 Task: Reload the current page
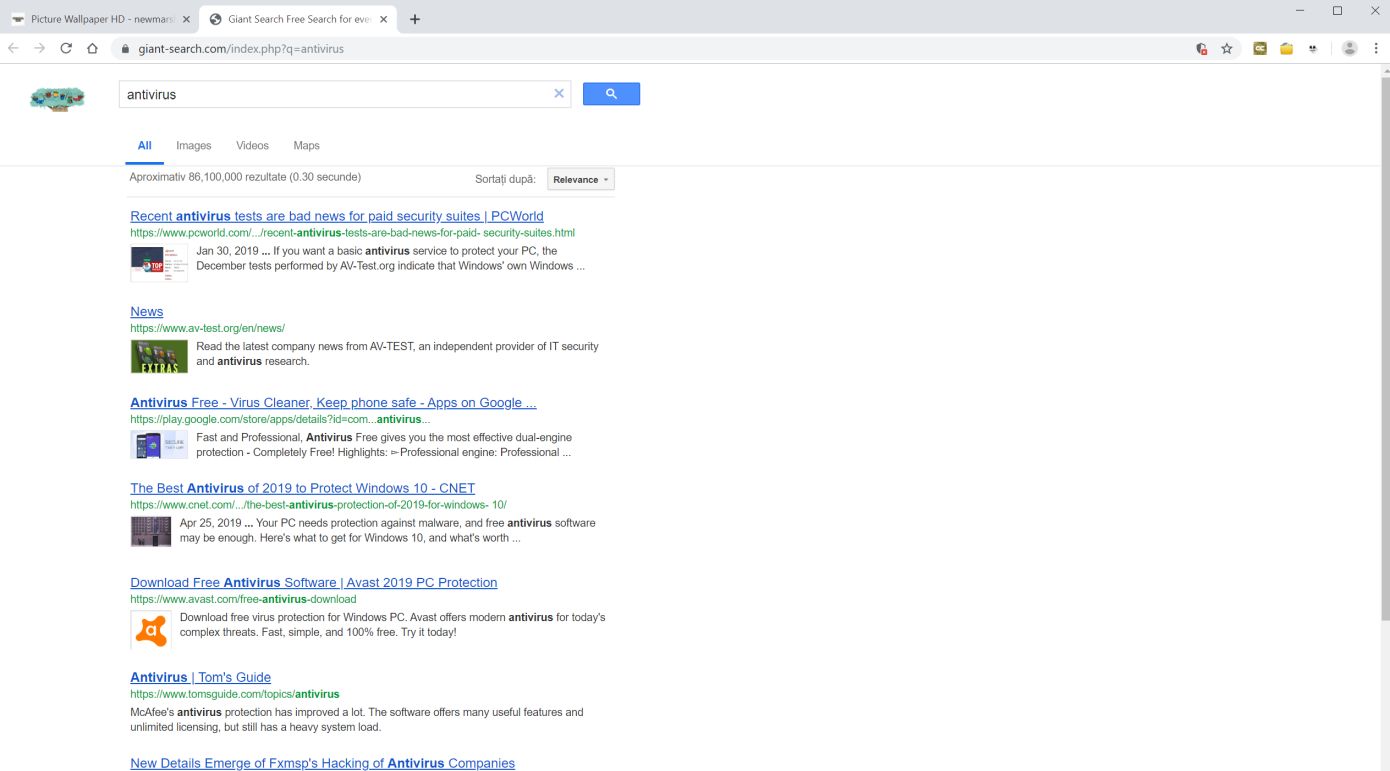tap(66, 48)
